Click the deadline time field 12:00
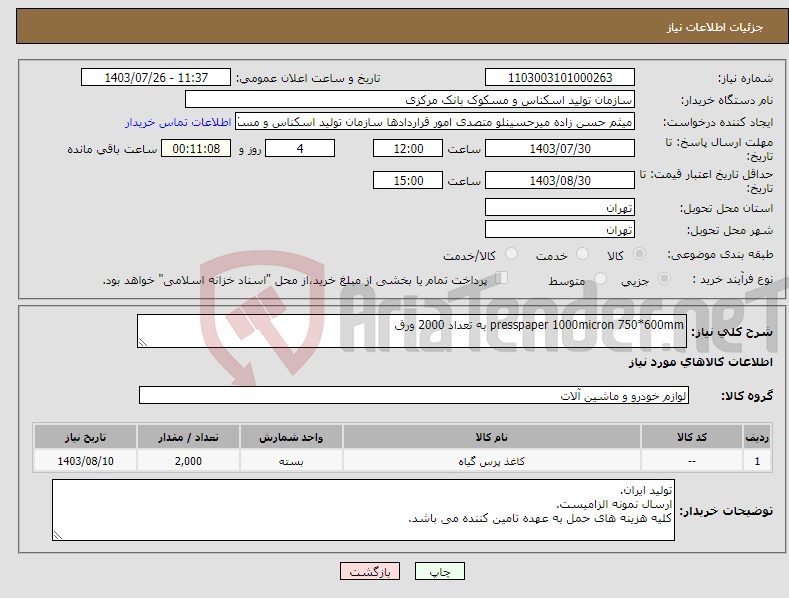The height and width of the screenshot is (598, 789). pyautogui.click(x=408, y=148)
